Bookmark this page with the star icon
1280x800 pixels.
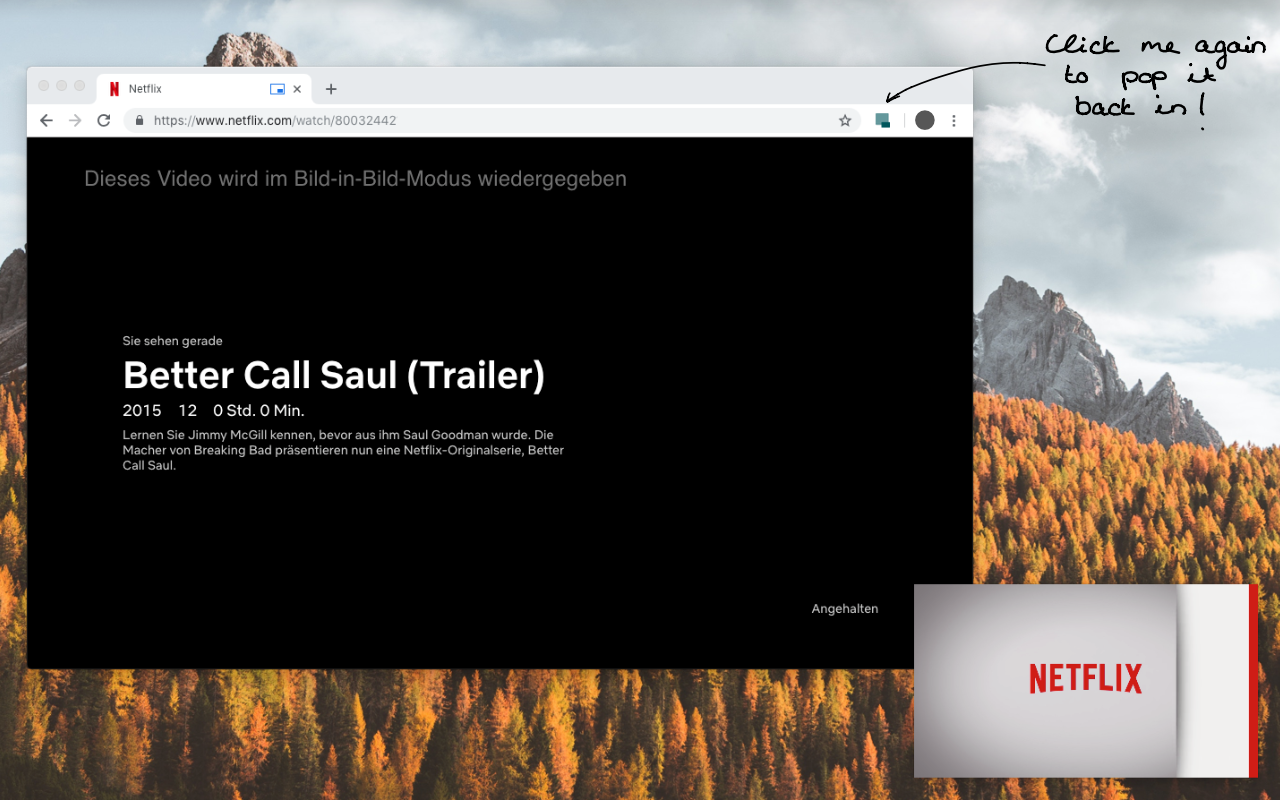(x=845, y=120)
